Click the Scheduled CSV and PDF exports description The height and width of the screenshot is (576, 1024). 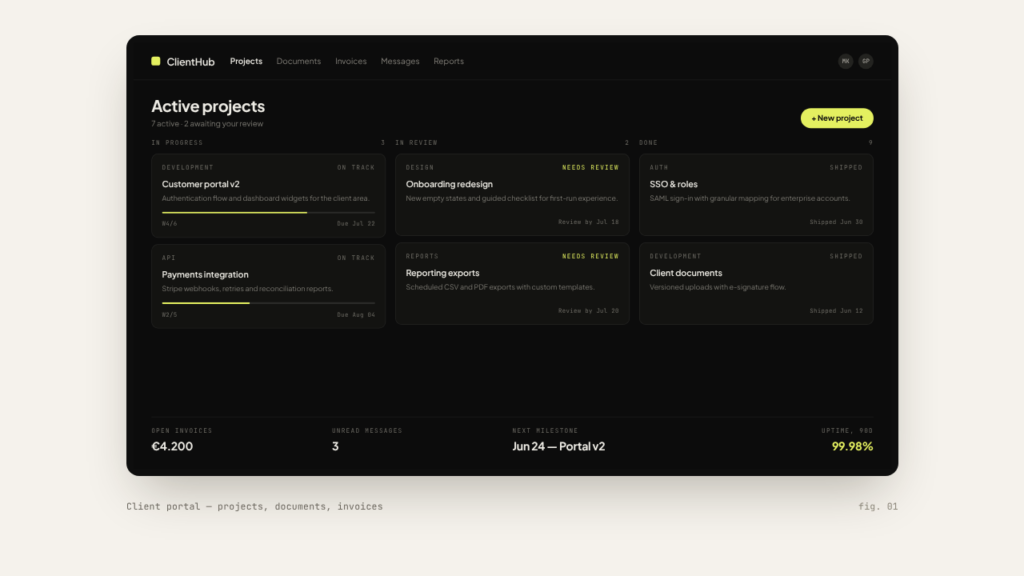click(x=500, y=287)
